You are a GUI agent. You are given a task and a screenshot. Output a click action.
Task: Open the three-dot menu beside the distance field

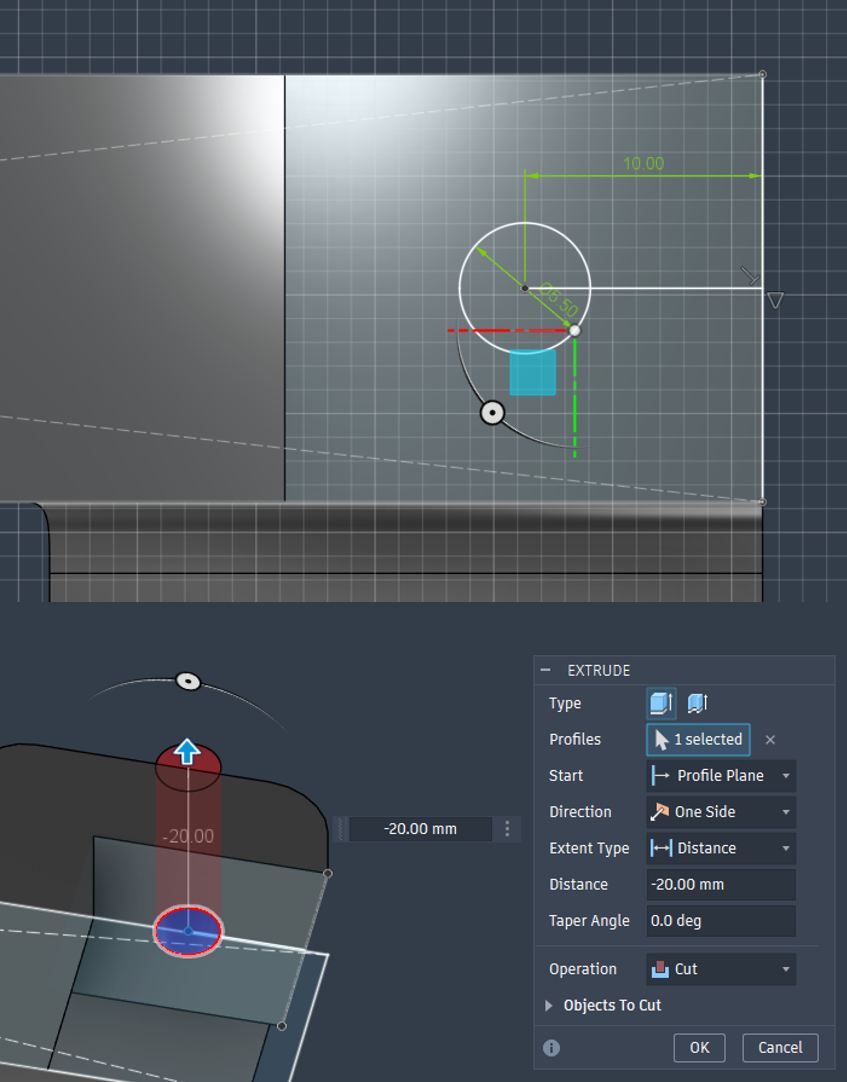tap(505, 828)
